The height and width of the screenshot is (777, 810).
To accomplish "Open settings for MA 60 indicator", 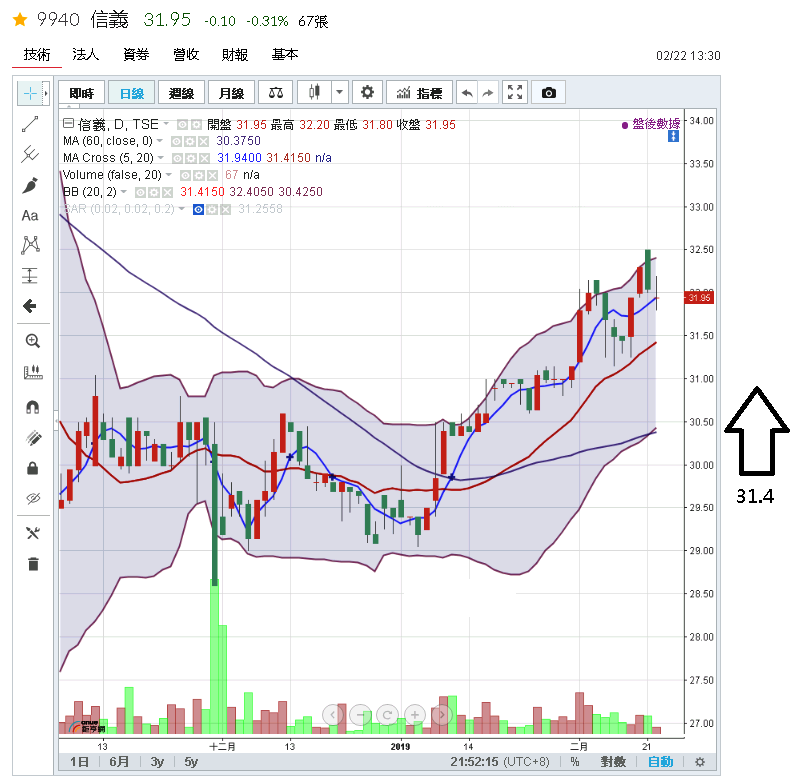I will (x=190, y=141).
